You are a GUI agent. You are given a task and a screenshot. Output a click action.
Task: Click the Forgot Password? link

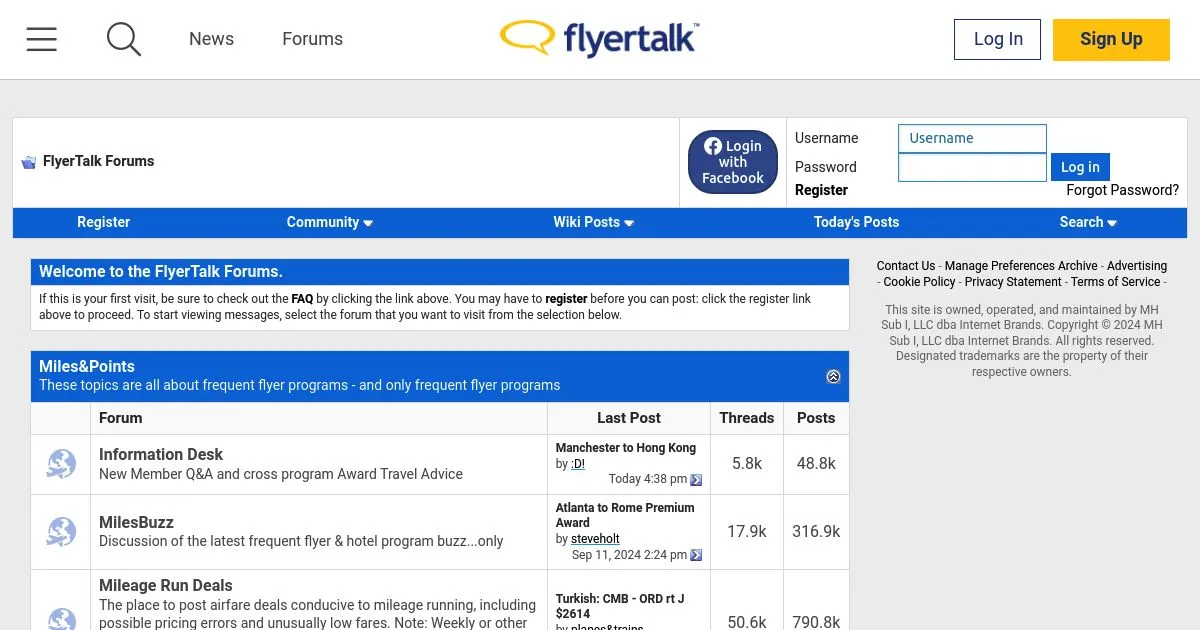(1122, 190)
